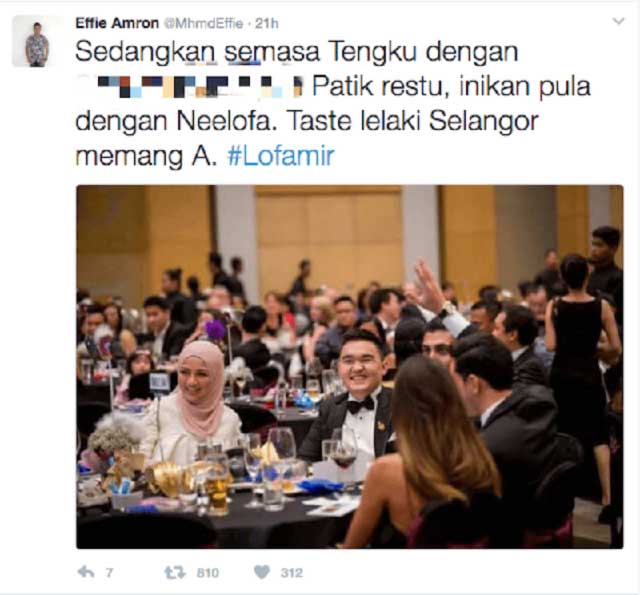This screenshot has width=640, height=595.
Task: Click the reply arrow icon
Action: click(x=86, y=572)
